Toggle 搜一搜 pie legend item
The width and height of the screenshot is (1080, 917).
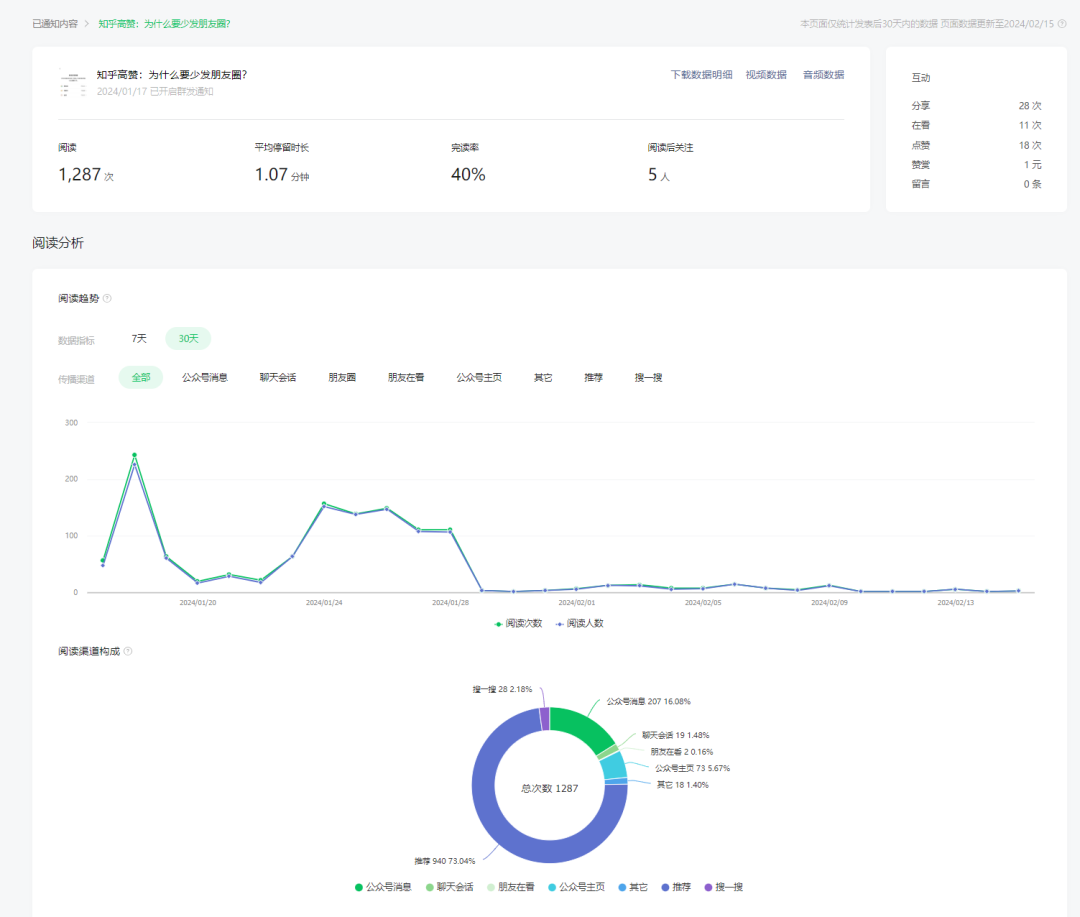click(x=724, y=887)
